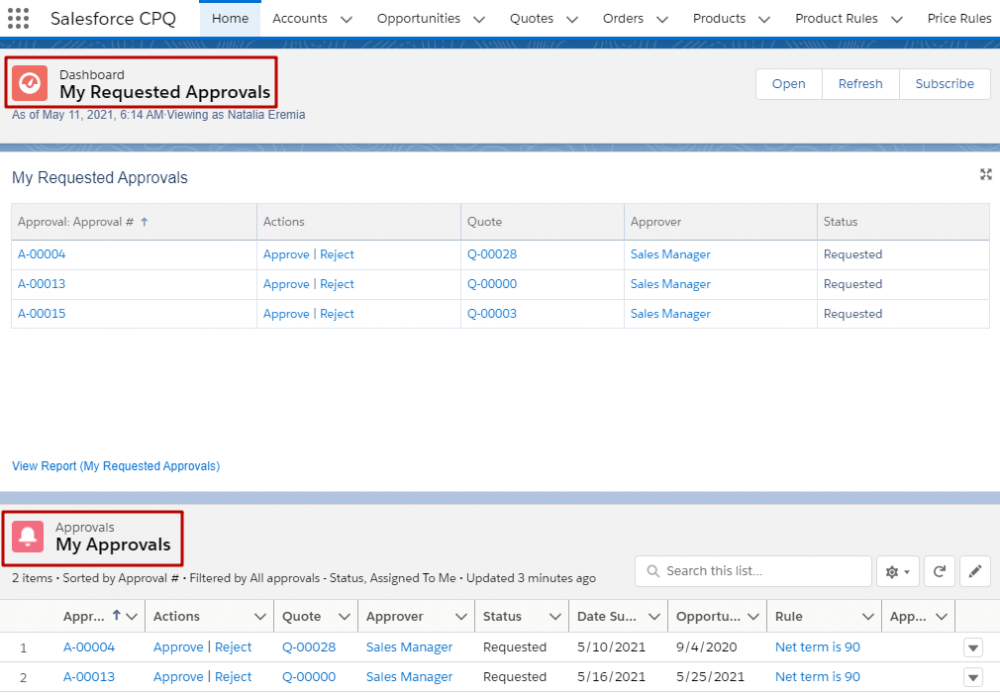The width and height of the screenshot is (1000, 696).
Task: Approve A-00013 in My Approvals list
Action: [178, 676]
